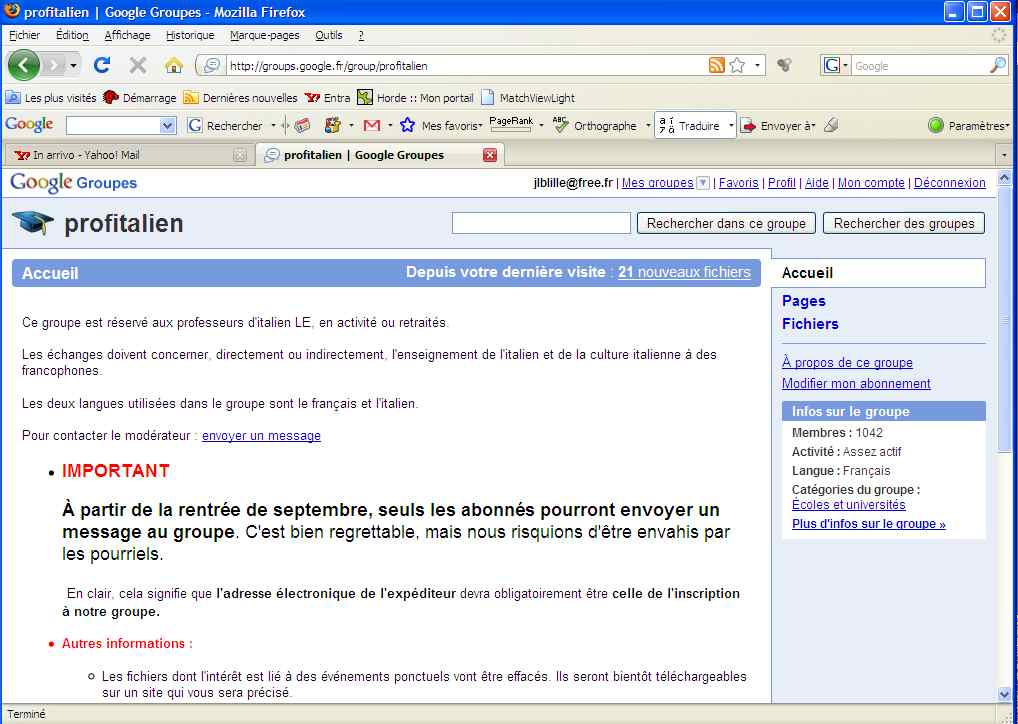Click the page scrollbar up arrow
This screenshot has width=1018, height=724.
(x=1004, y=177)
